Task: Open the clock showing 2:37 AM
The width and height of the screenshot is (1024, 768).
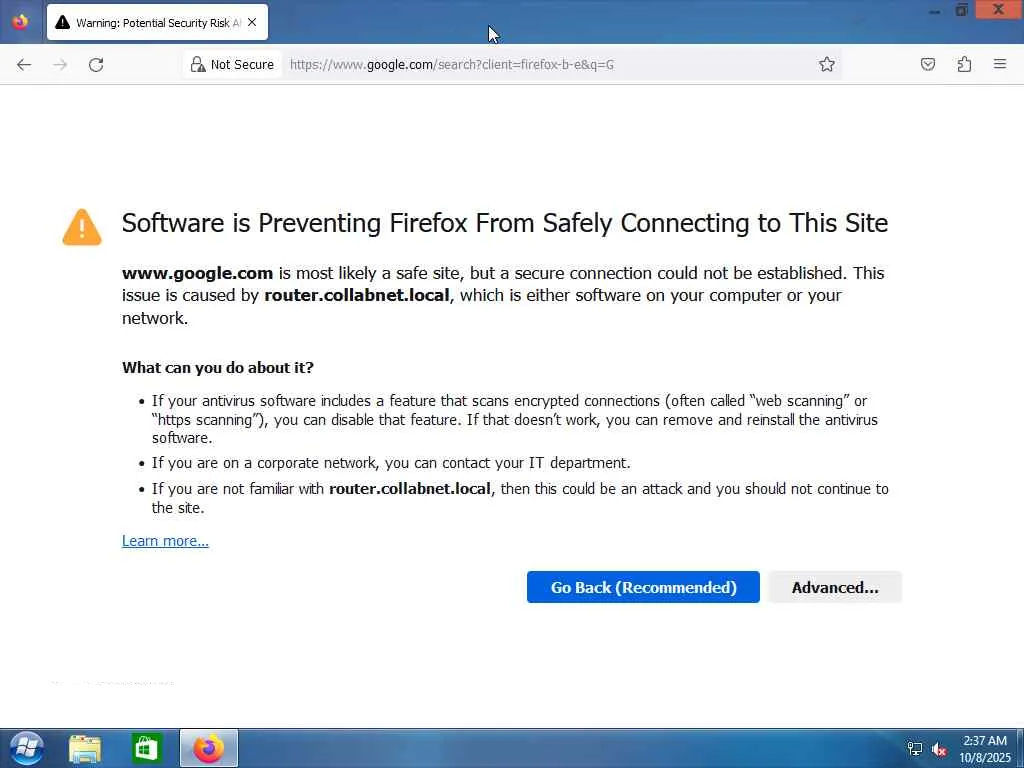Action: pos(985,749)
